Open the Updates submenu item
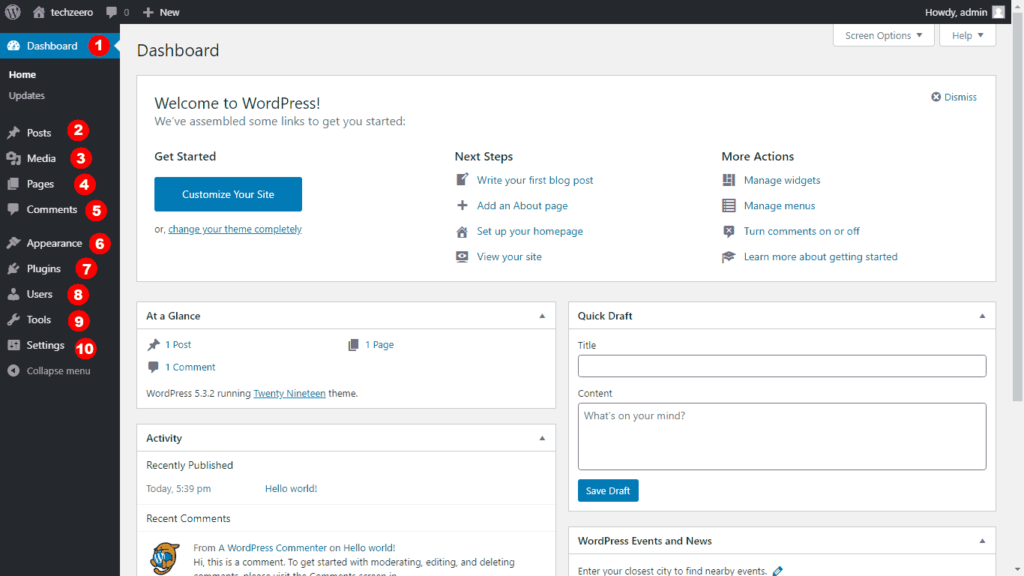The image size is (1024, 576). pyautogui.click(x=27, y=95)
